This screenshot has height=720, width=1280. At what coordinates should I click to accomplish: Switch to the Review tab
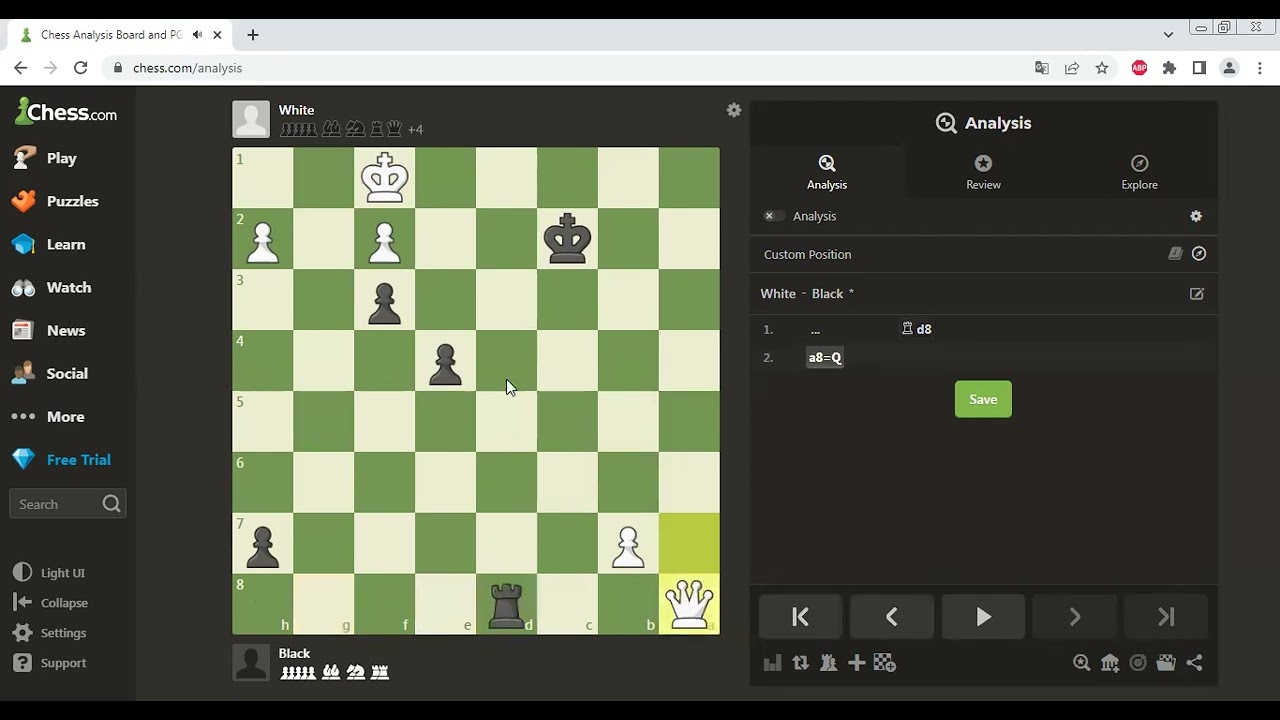tap(983, 172)
